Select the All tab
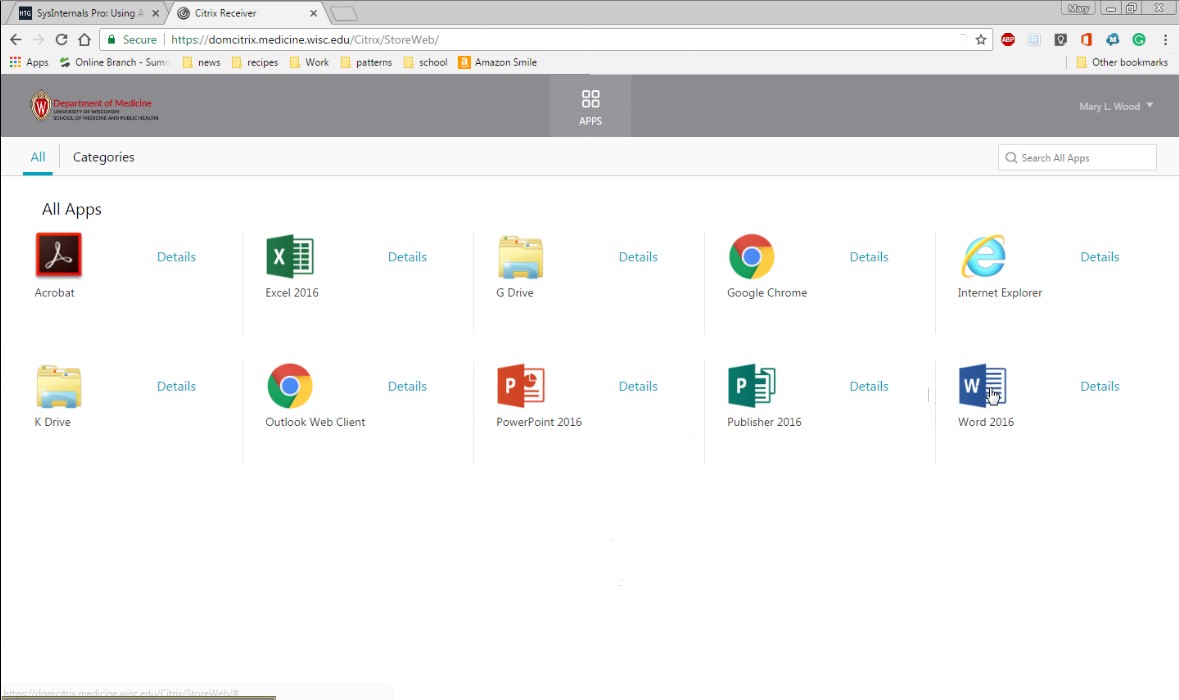Viewport: 1179px width, 700px height. (38, 157)
